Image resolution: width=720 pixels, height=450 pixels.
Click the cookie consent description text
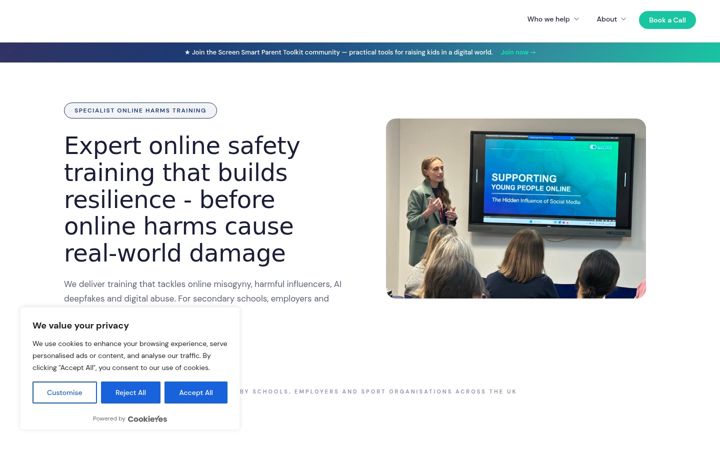[129, 355]
